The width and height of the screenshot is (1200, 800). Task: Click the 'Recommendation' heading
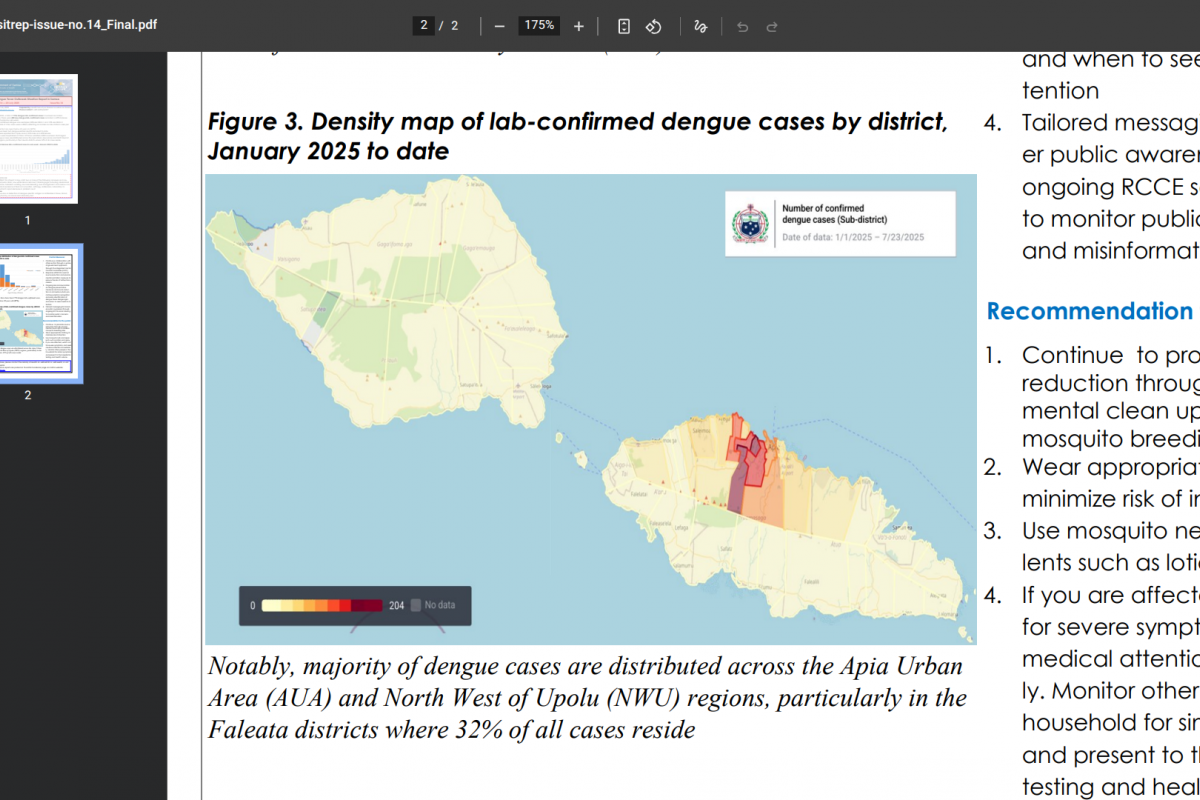pos(1089,311)
